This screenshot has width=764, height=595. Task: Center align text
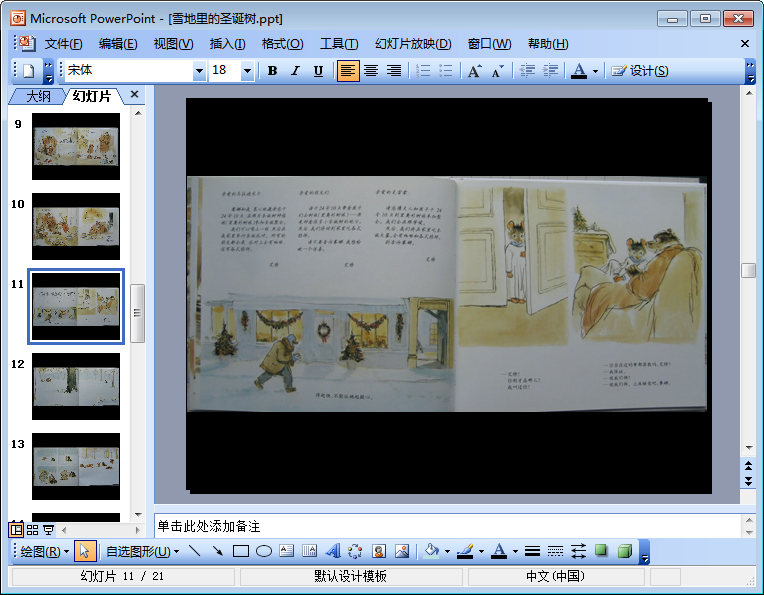(x=371, y=71)
